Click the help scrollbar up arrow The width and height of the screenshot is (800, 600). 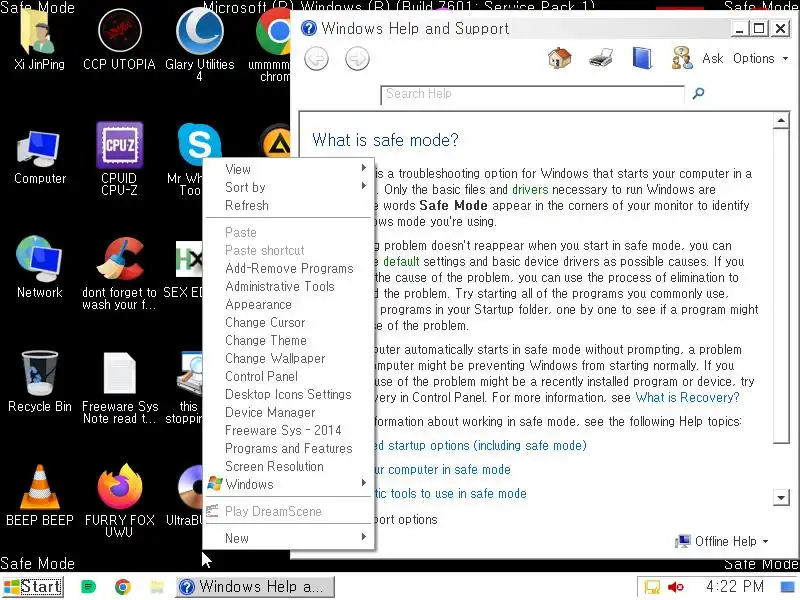[781, 121]
